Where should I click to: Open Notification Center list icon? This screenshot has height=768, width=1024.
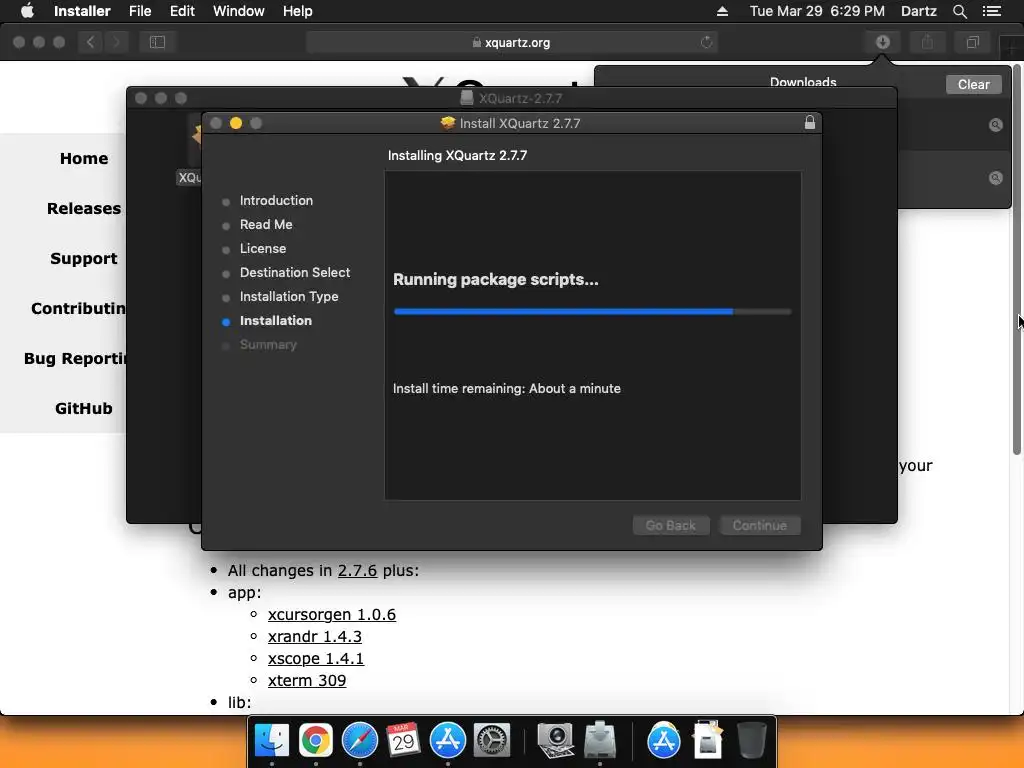[x=992, y=11]
